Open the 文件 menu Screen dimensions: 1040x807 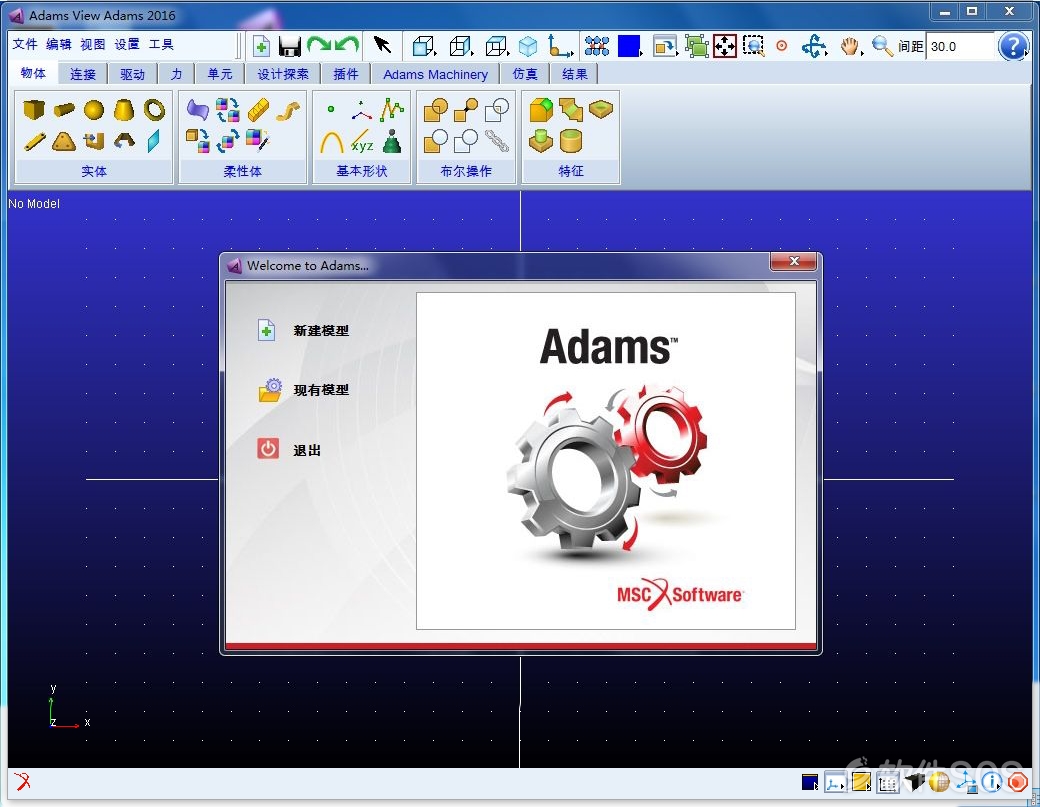pyautogui.click(x=25, y=44)
